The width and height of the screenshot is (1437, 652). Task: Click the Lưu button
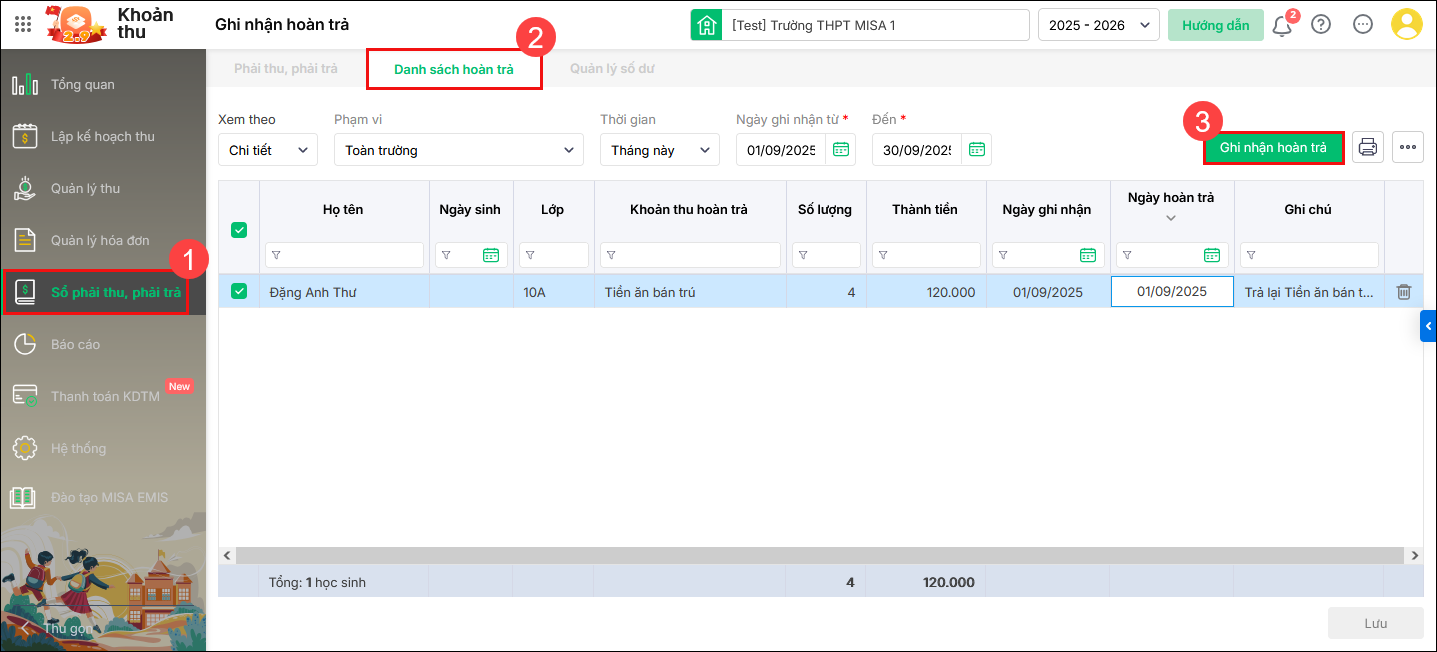click(1375, 623)
